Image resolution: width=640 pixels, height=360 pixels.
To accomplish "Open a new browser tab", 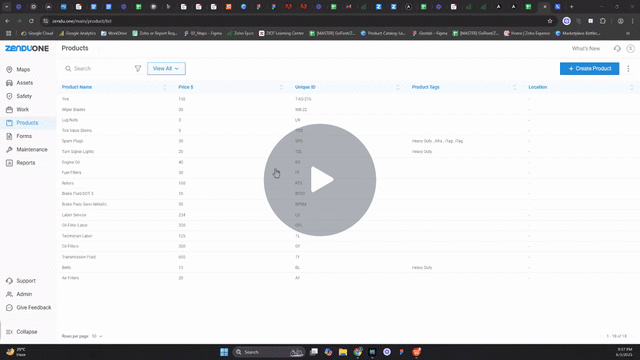I will 571,7.
